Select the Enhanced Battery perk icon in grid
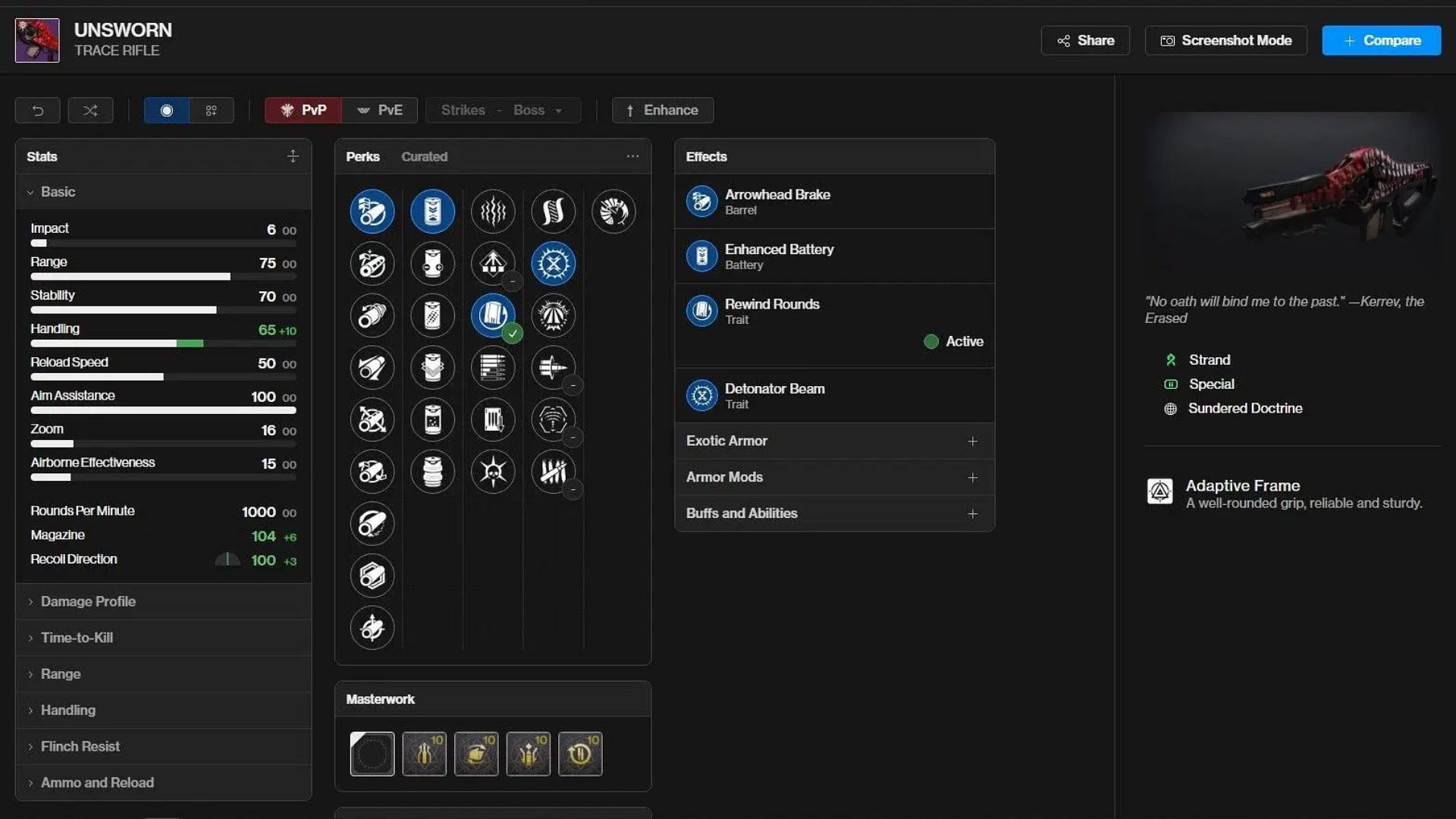 pos(432,212)
